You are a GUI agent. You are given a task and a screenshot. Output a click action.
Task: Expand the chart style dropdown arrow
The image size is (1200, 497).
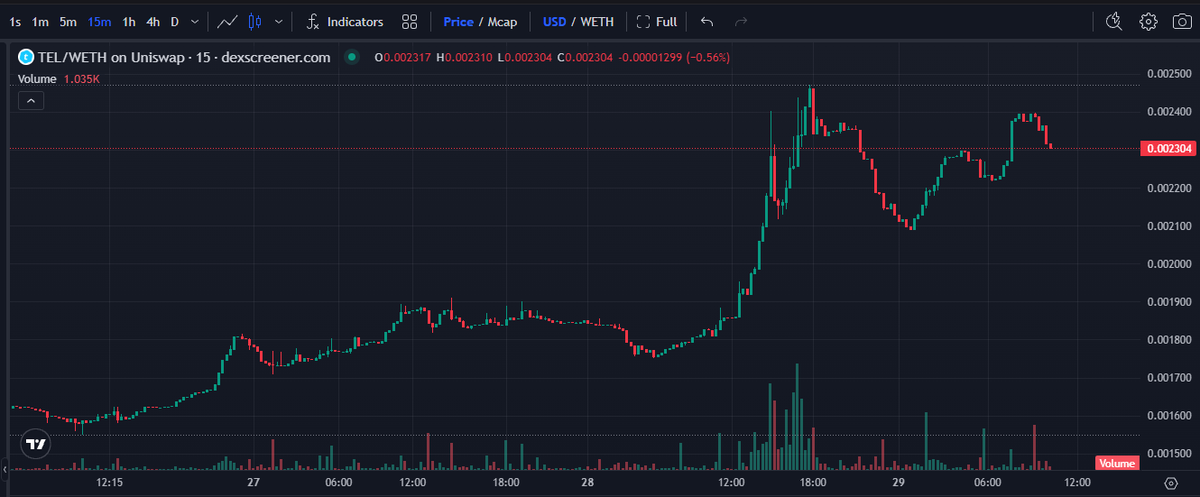(278, 21)
